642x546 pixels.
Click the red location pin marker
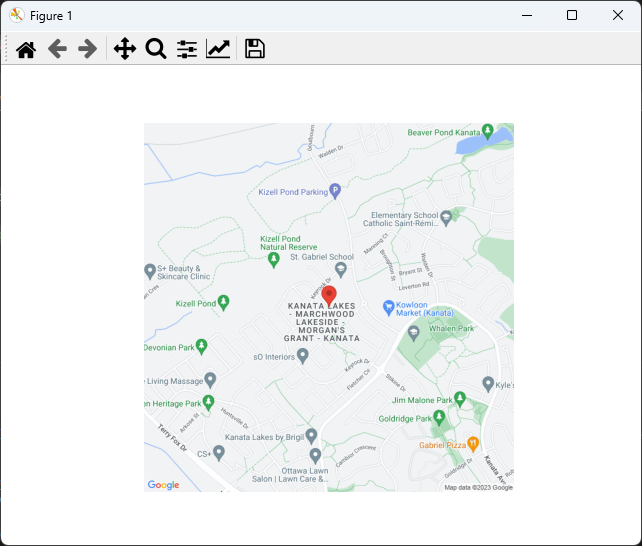coord(329,296)
